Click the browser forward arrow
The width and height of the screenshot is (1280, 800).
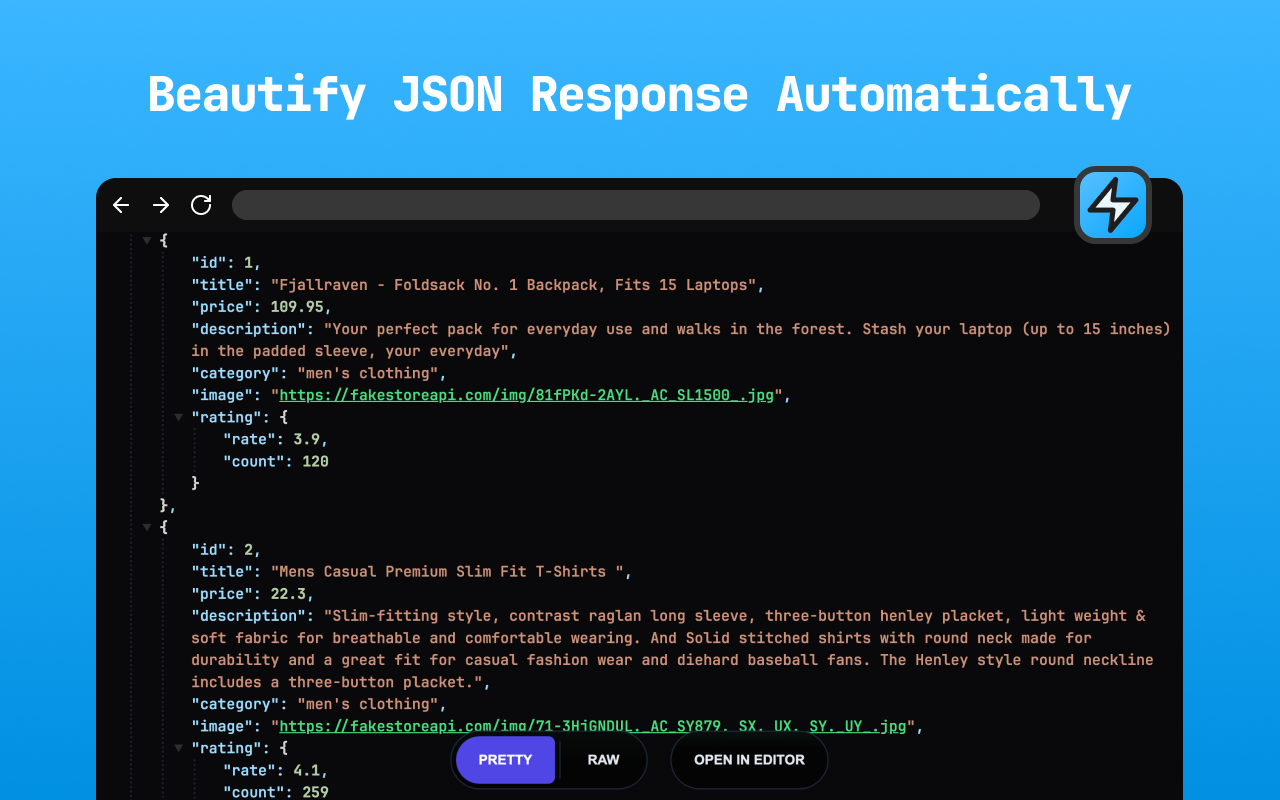point(160,205)
